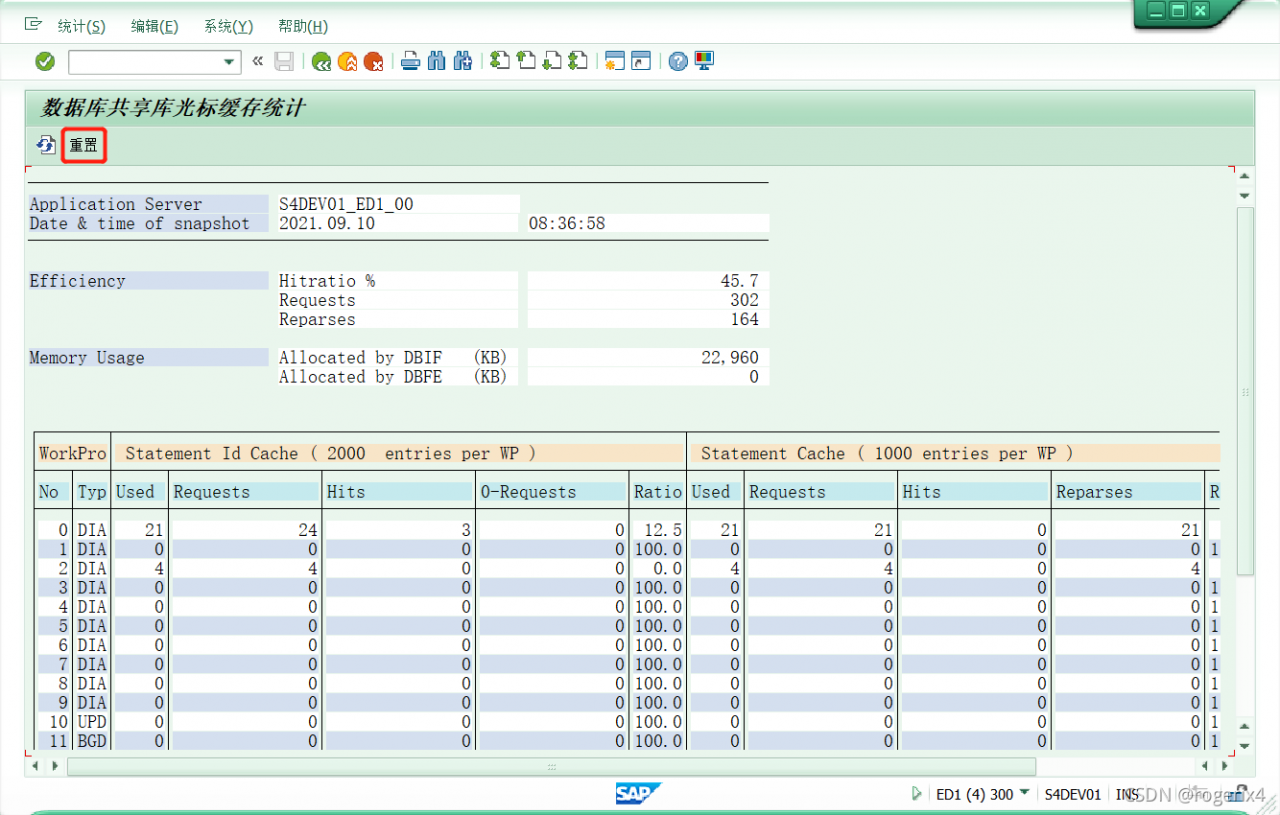Click the Create New Session icon
The height and width of the screenshot is (815, 1280).
(614, 62)
